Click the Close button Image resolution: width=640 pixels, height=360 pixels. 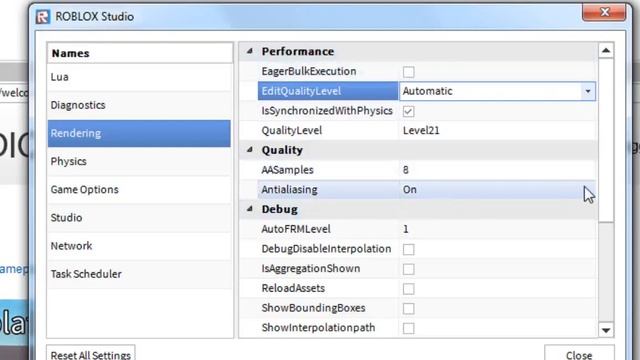pyautogui.click(x=579, y=354)
